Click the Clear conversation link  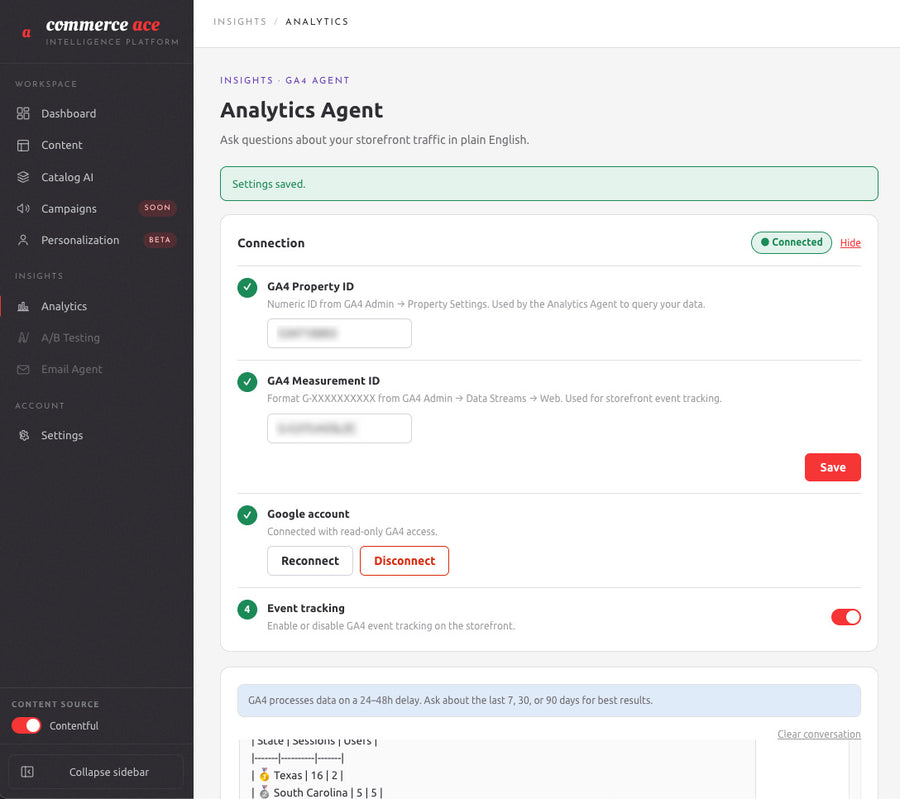click(x=818, y=734)
